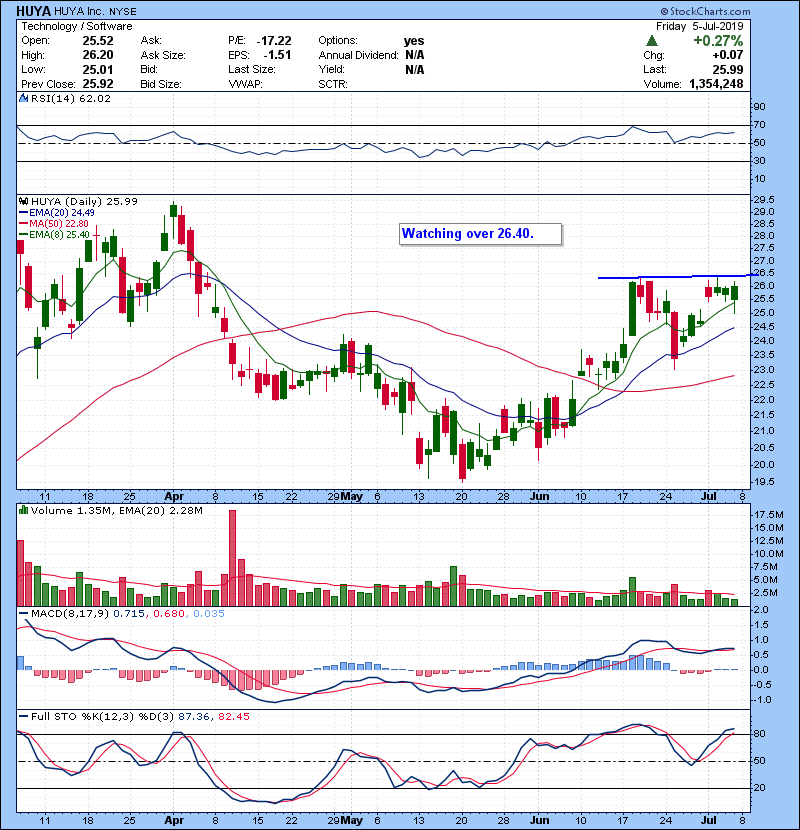Click the blue horizontal resistance line near 26.5
Viewport: 800px width, 830px height.
click(678, 276)
